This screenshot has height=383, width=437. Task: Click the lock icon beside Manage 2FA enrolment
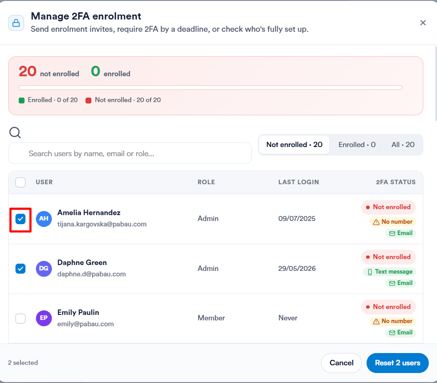[16, 23]
